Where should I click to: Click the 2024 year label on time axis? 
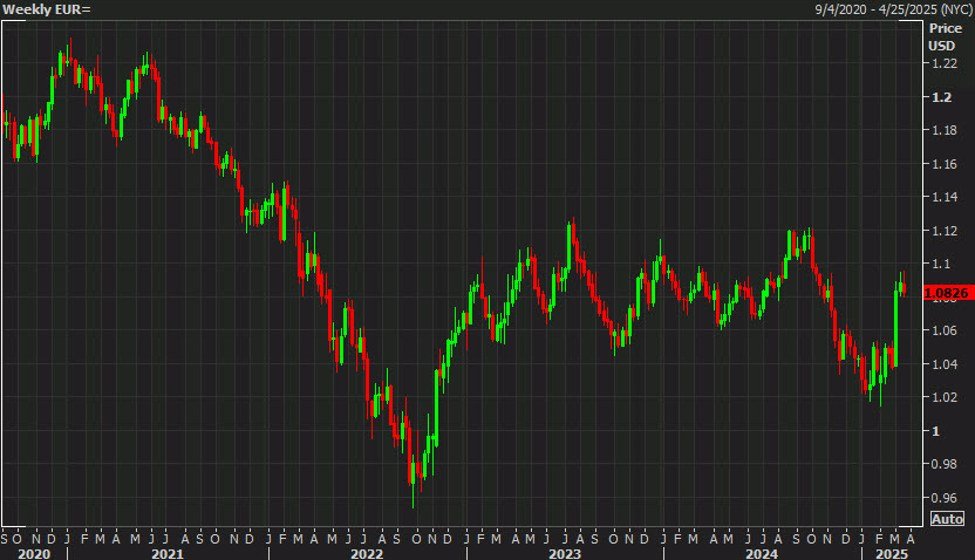tap(764, 552)
